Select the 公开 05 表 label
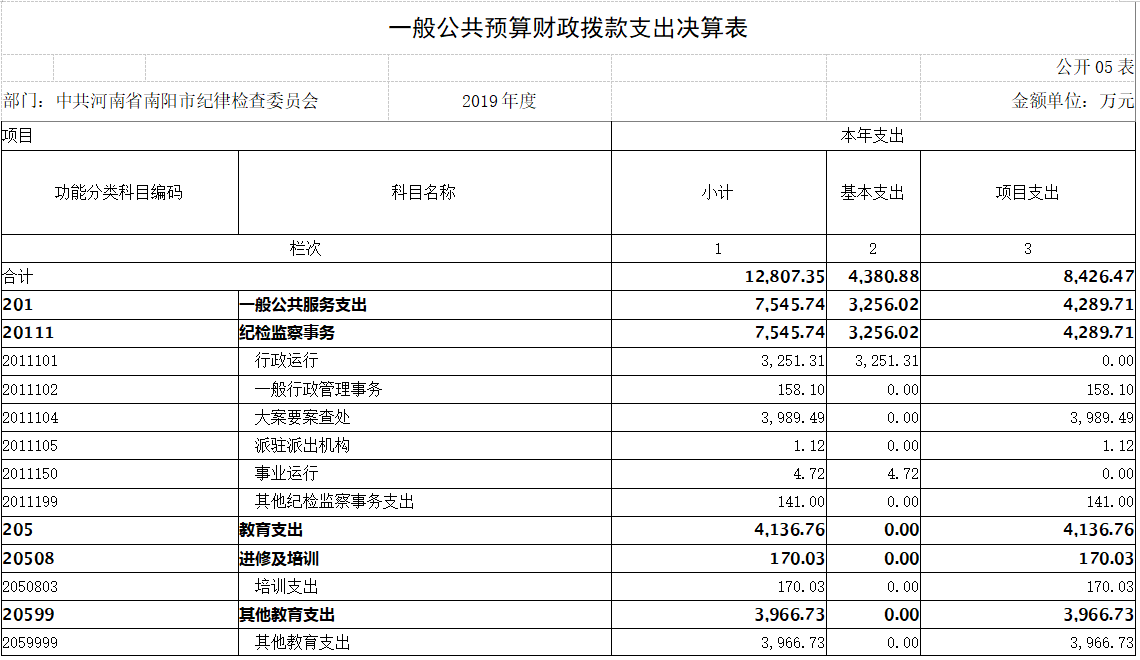The height and width of the screenshot is (660, 1140). point(1095,67)
